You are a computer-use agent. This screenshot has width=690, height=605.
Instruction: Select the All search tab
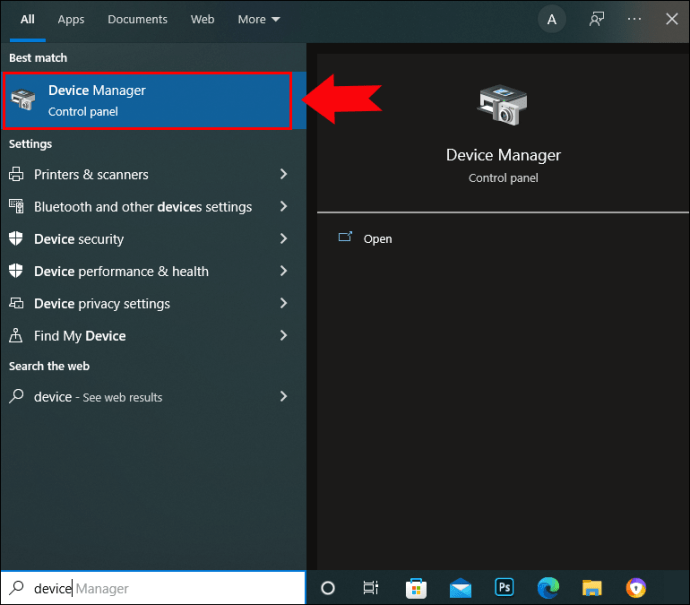(27, 19)
